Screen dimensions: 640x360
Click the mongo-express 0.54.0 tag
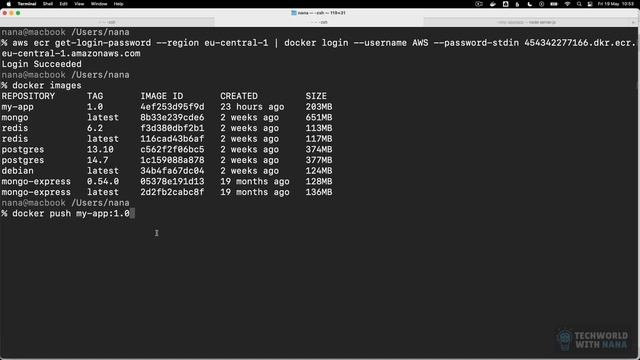pyautogui.click(x=103, y=181)
